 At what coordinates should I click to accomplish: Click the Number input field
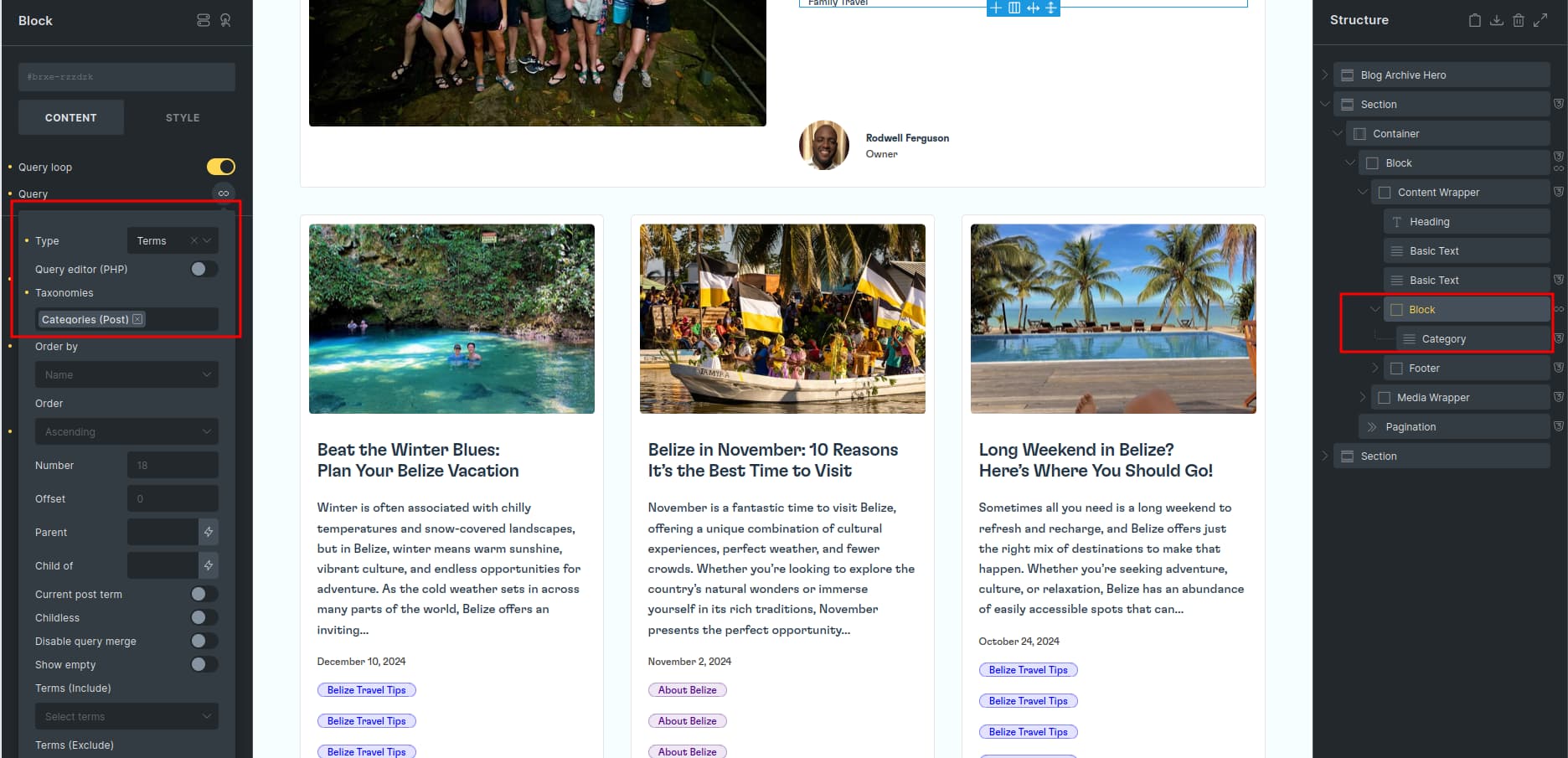click(x=173, y=465)
